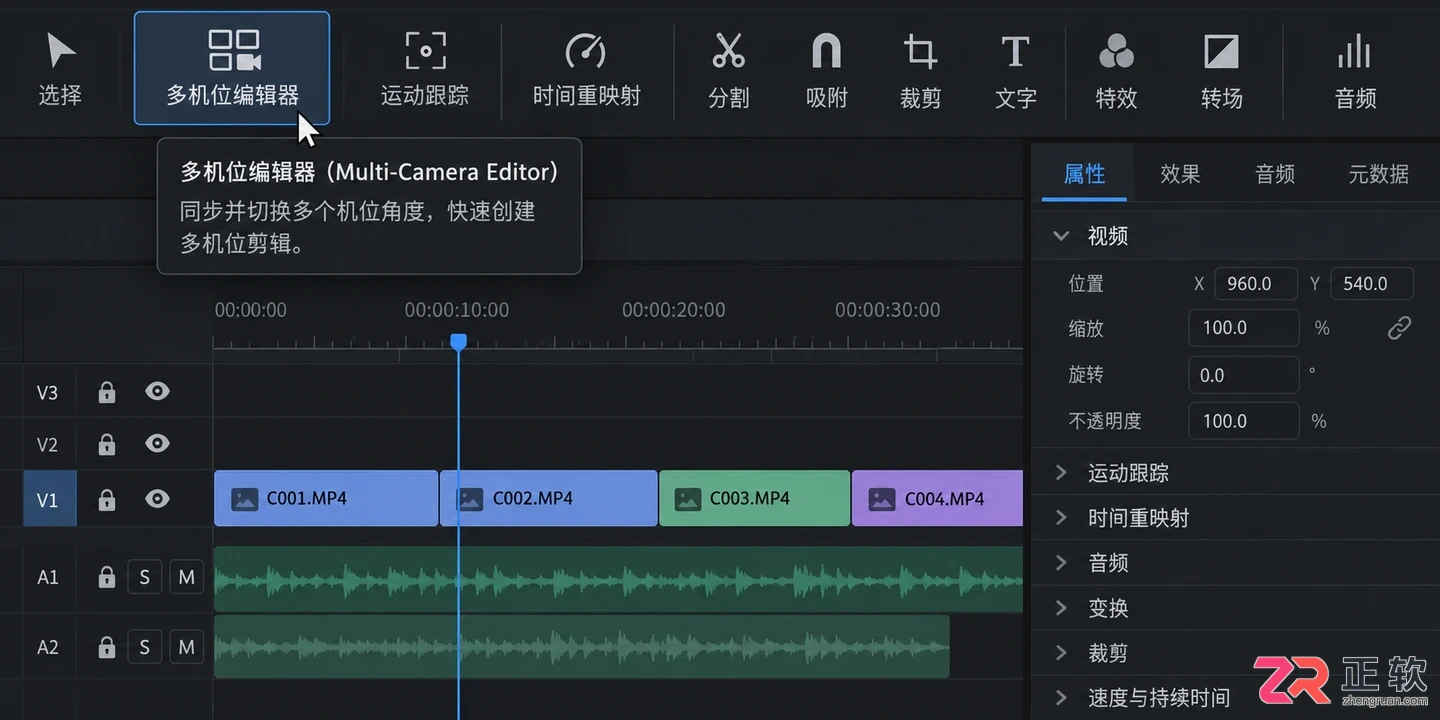Lock the V2 track
Image resolution: width=1440 pixels, height=720 pixels.
point(107,444)
